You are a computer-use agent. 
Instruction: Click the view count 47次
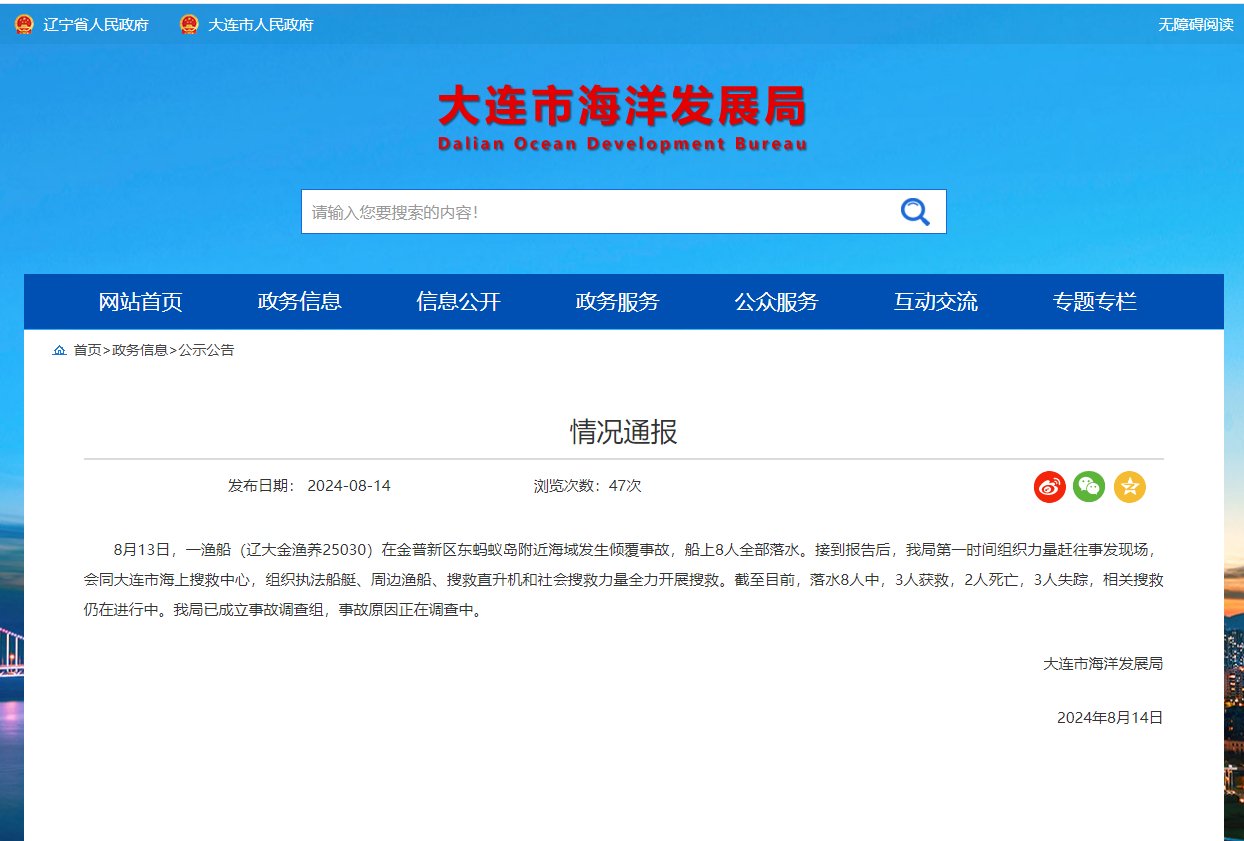click(x=625, y=486)
